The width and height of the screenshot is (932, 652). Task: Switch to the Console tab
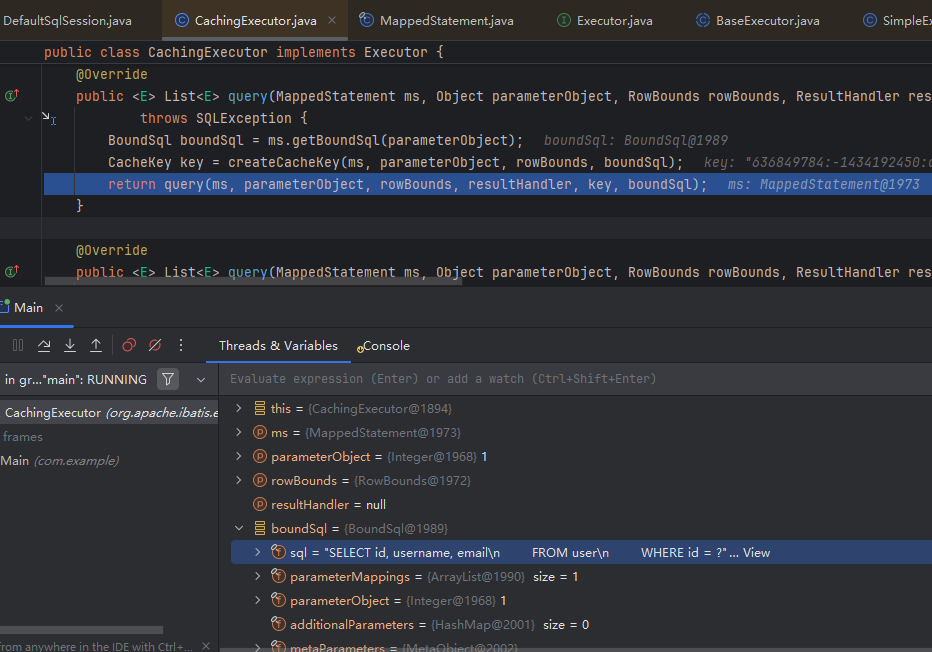pos(383,346)
